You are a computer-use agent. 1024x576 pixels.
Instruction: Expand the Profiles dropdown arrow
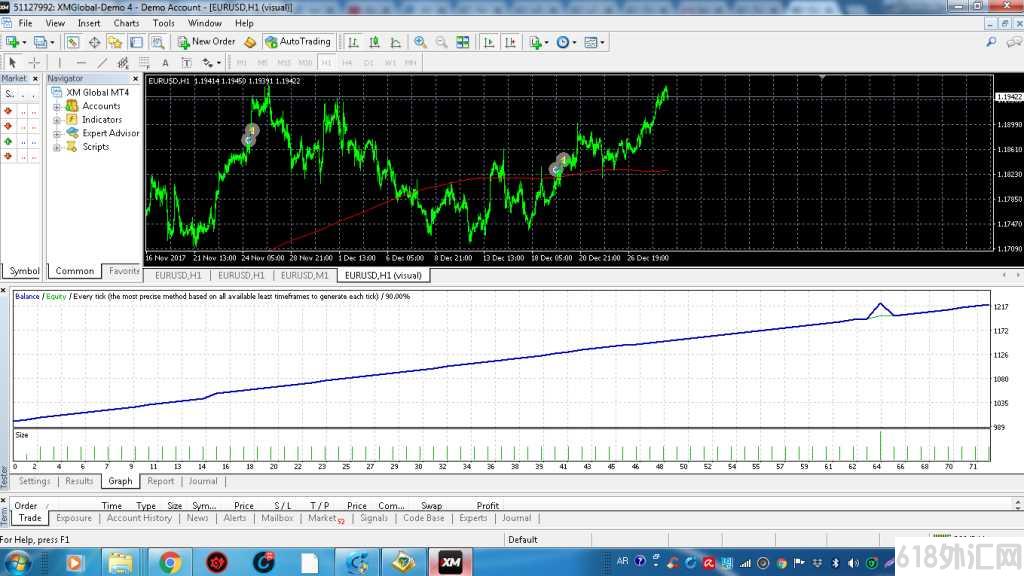tap(52, 42)
